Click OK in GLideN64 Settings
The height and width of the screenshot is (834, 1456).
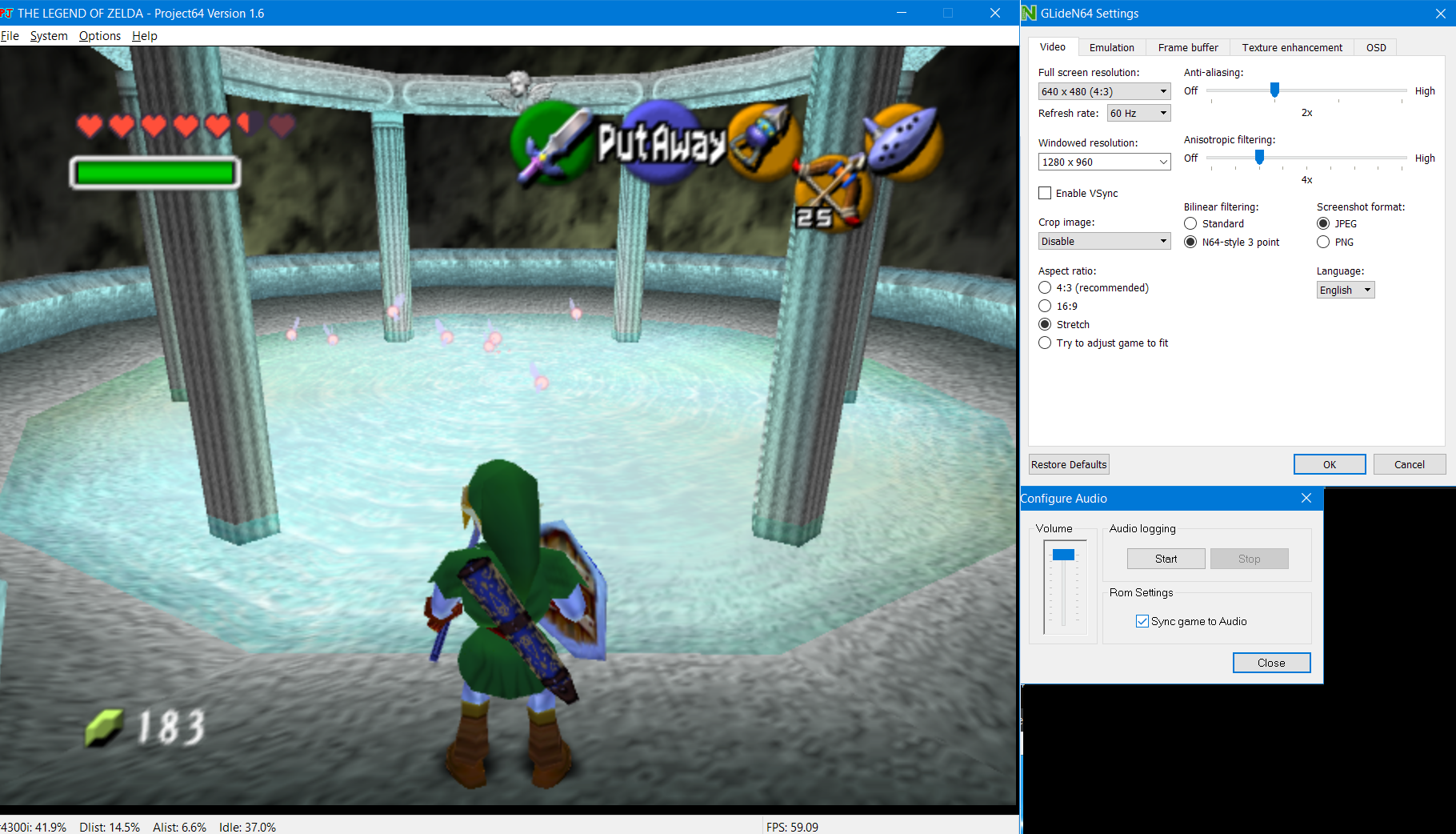[1330, 464]
